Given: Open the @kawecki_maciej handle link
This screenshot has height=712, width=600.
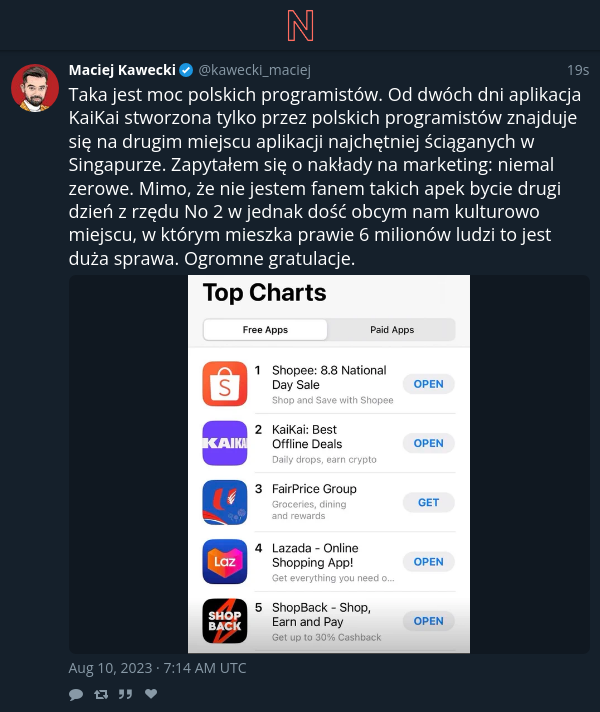Looking at the screenshot, I should [x=255, y=70].
